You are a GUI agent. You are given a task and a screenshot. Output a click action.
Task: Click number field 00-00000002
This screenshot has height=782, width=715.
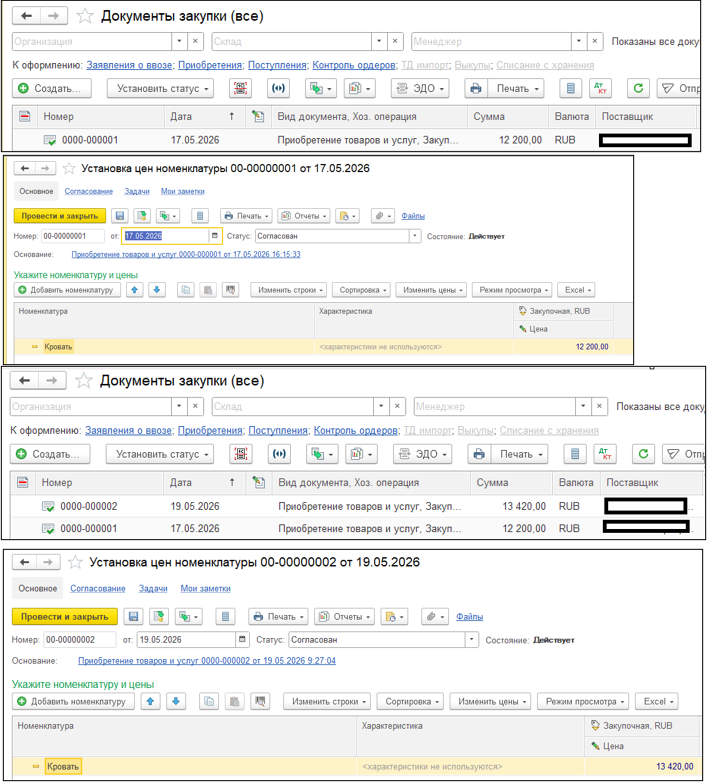[x=80, y=640]
